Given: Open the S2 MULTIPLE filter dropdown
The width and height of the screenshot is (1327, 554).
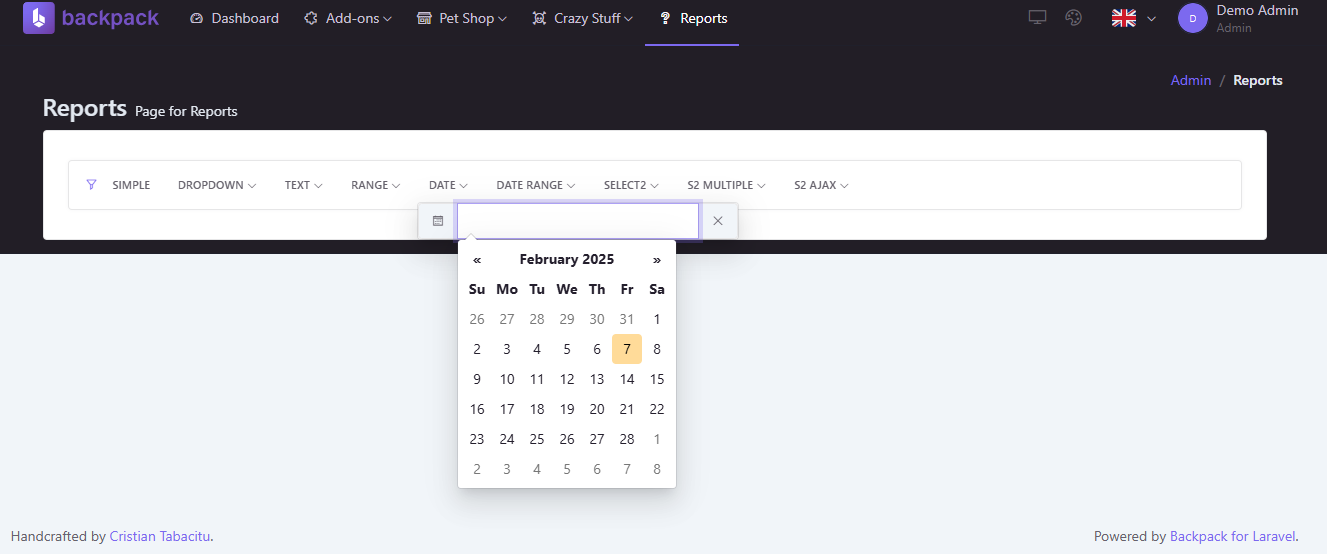Looking at the screenshot, I should point(726,185).
